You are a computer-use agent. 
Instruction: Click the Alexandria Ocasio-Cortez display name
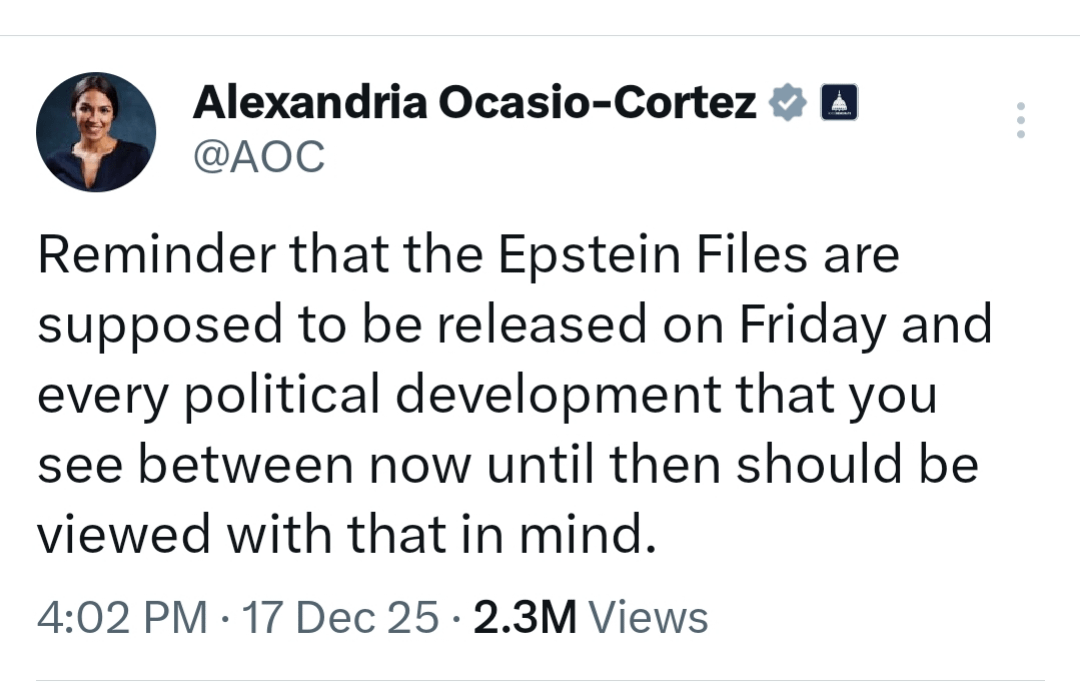474,103
